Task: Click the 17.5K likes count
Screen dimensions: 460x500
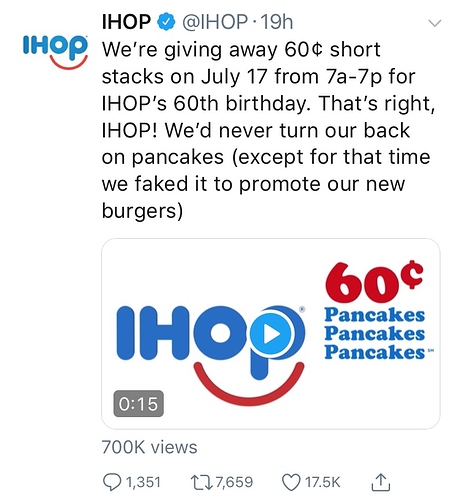Action: (x=323, y=483)
